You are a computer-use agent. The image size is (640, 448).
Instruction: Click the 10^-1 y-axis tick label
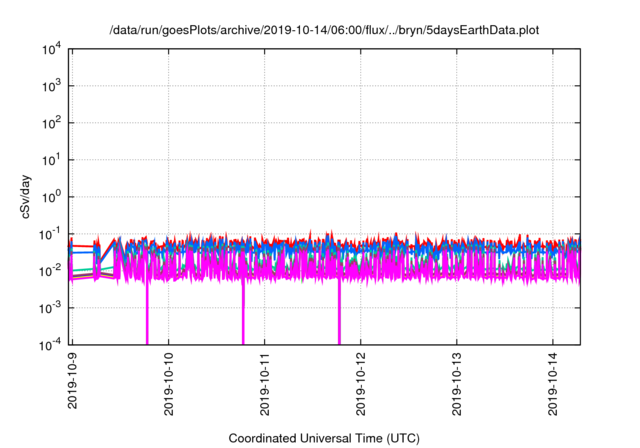click(x=51, y=234)
